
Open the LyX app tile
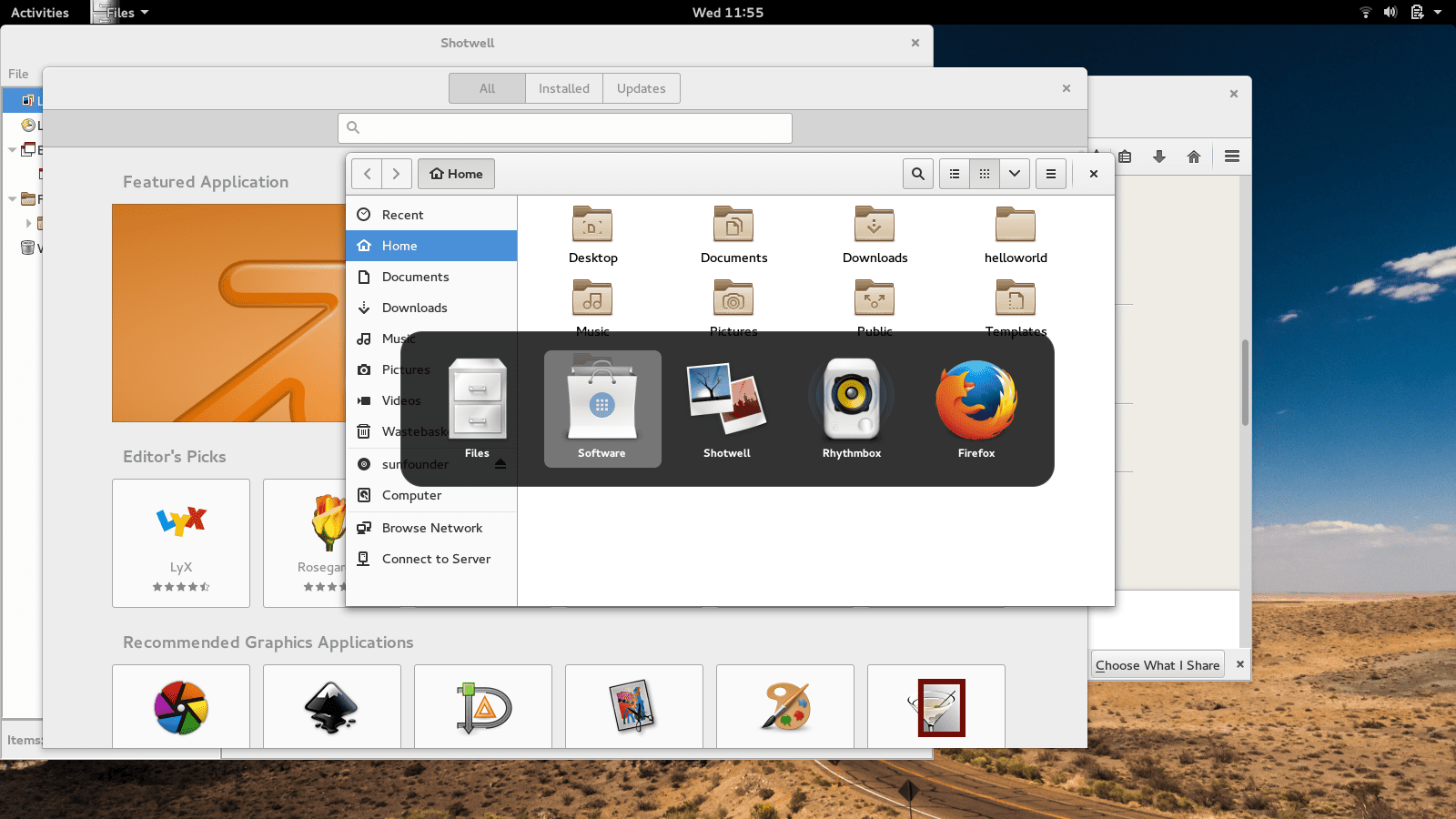pos(181,543)
